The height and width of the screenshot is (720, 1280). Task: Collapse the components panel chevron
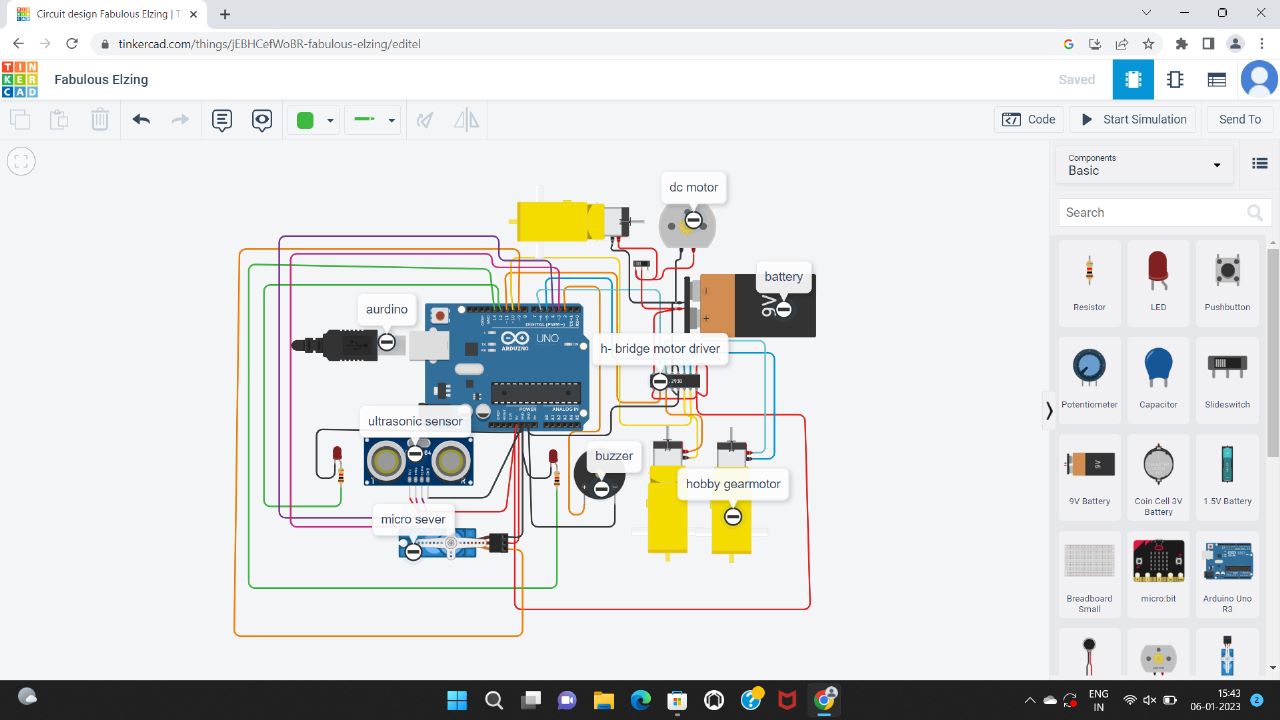[1049, 410]
